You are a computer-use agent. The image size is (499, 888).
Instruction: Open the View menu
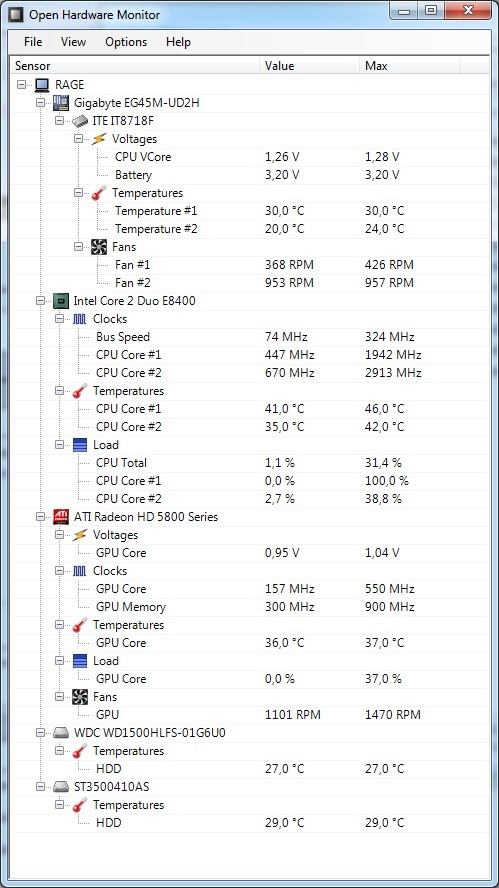pos(74,42)
